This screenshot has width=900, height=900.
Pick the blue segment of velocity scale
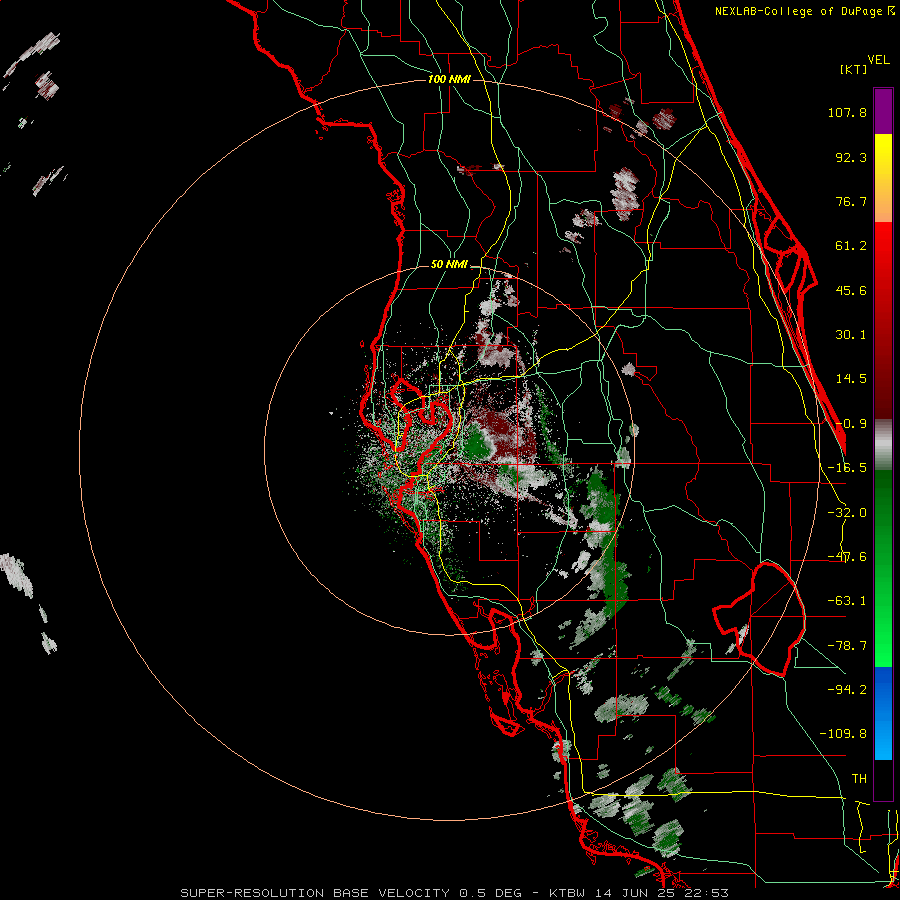point(883,713)
